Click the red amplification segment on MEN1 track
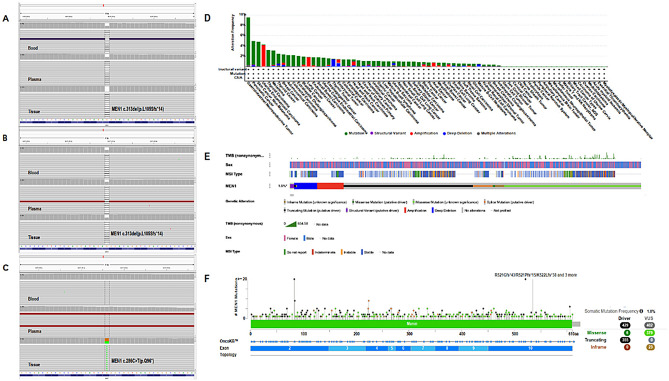Viewport: 669px width, 381px height. click(330, 186)
